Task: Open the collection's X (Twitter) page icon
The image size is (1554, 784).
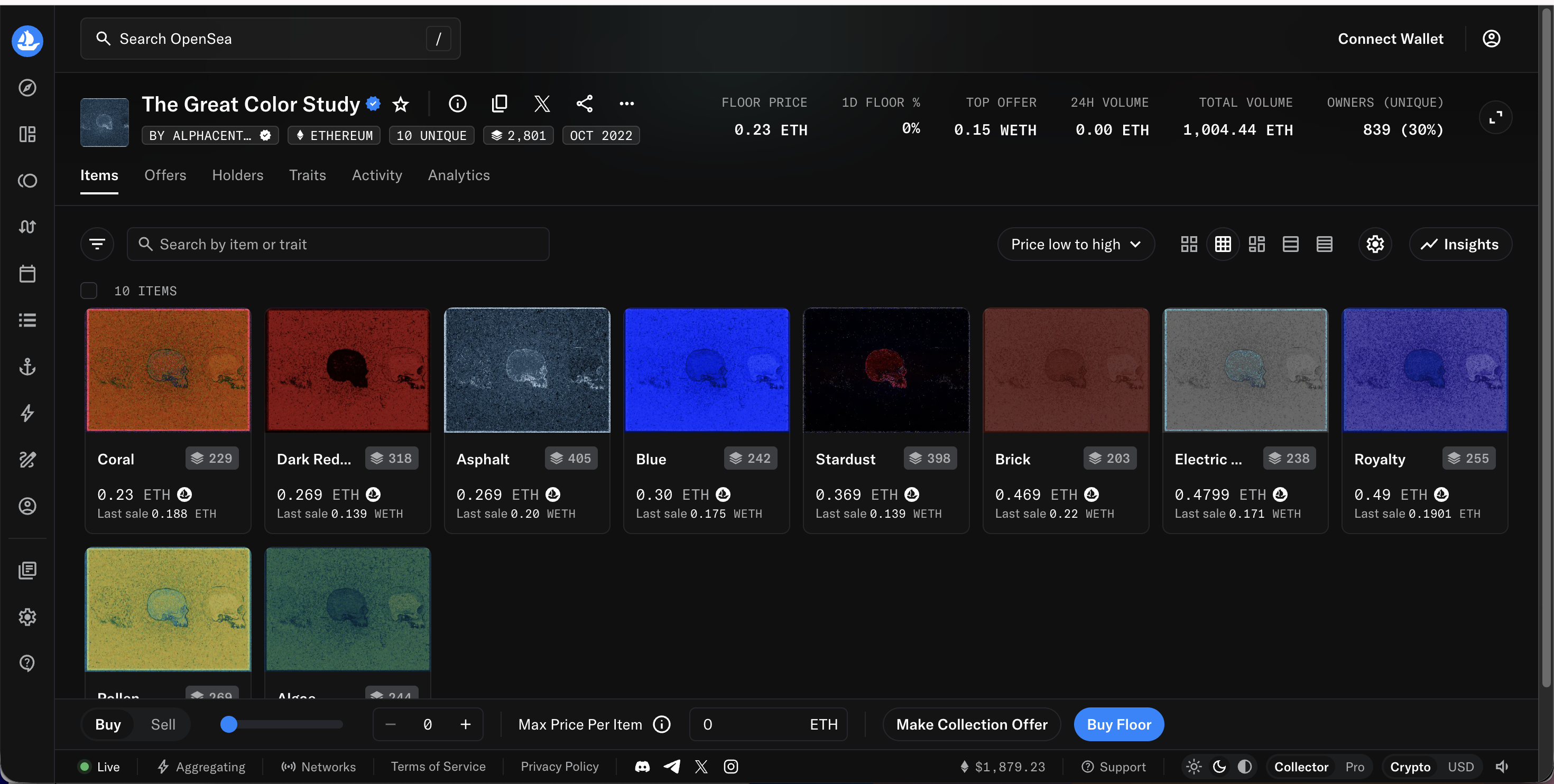Action: click(542, 104)
